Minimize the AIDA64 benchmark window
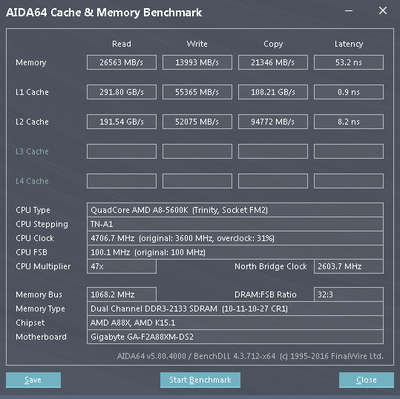 pos(349,11)
